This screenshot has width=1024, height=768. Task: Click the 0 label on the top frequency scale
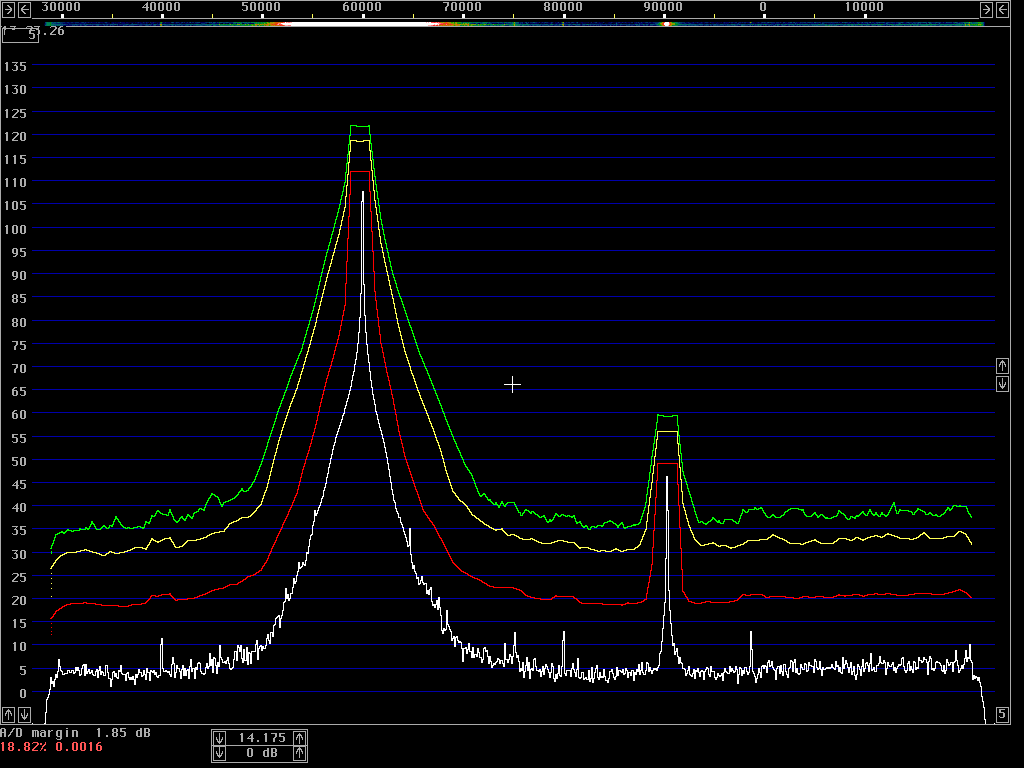pyautogui.click(x=763, y=7)
